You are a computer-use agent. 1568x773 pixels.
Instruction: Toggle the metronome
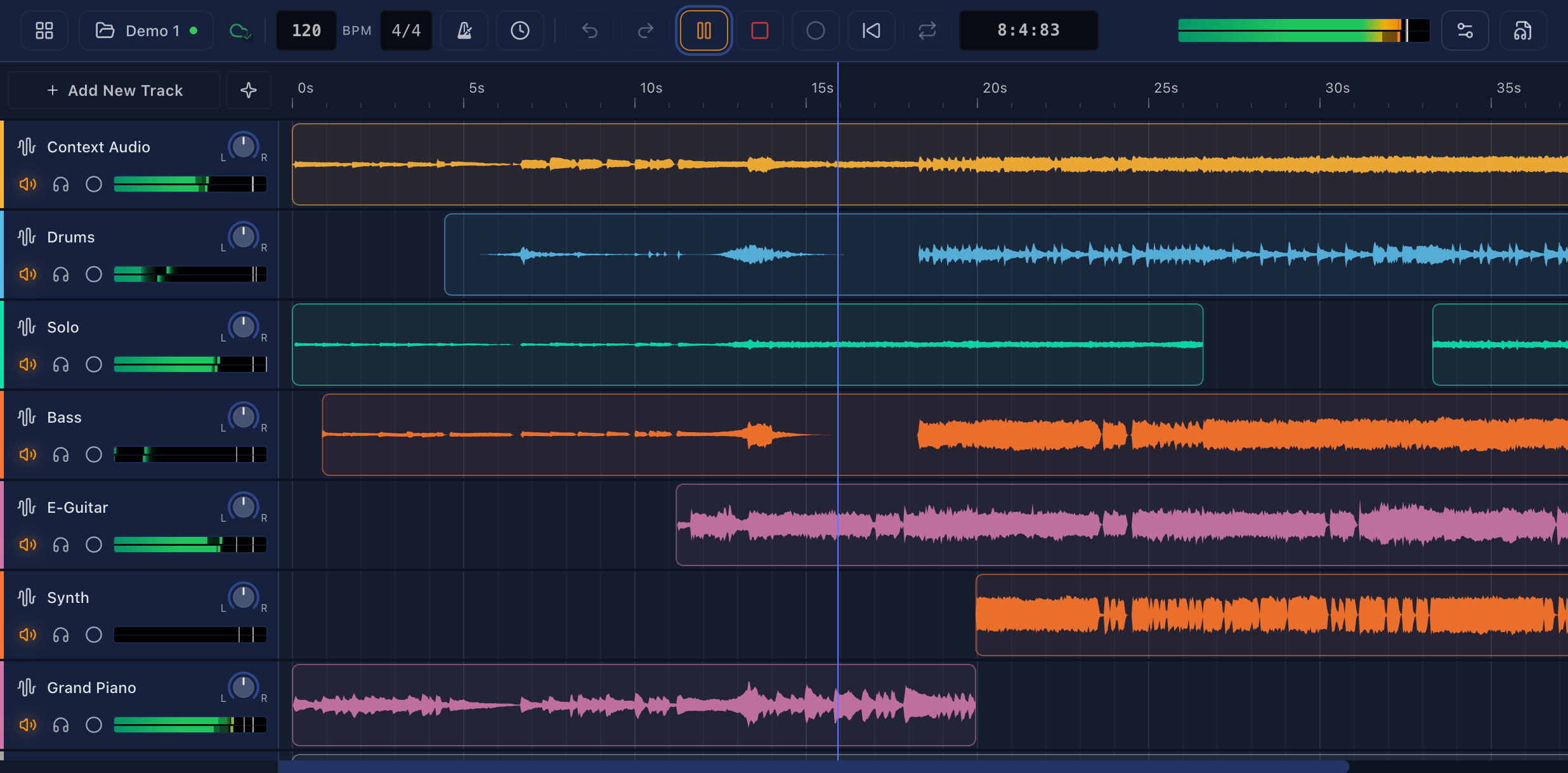(x=464, y=30)
